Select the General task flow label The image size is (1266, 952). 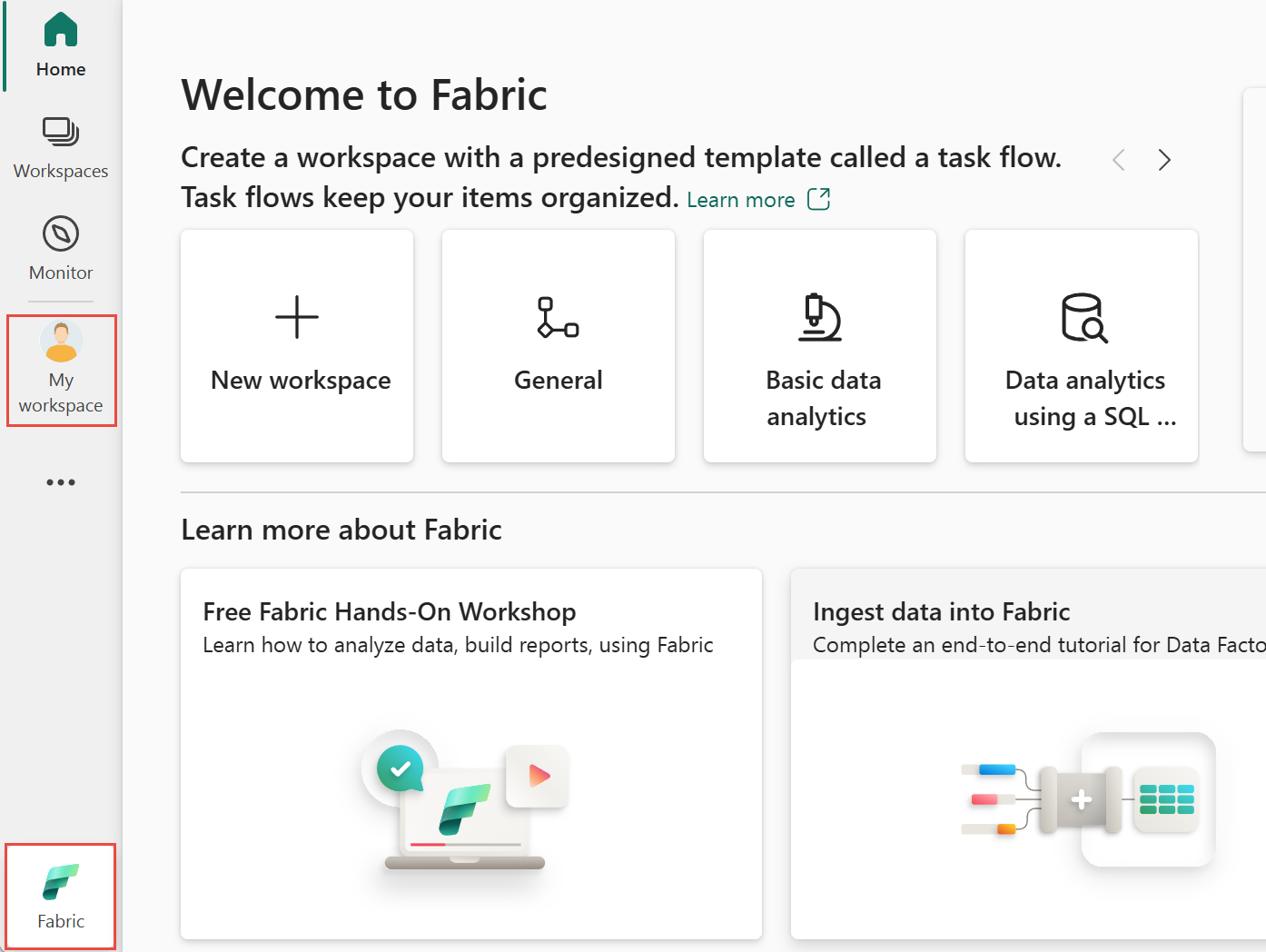[559, 381]
